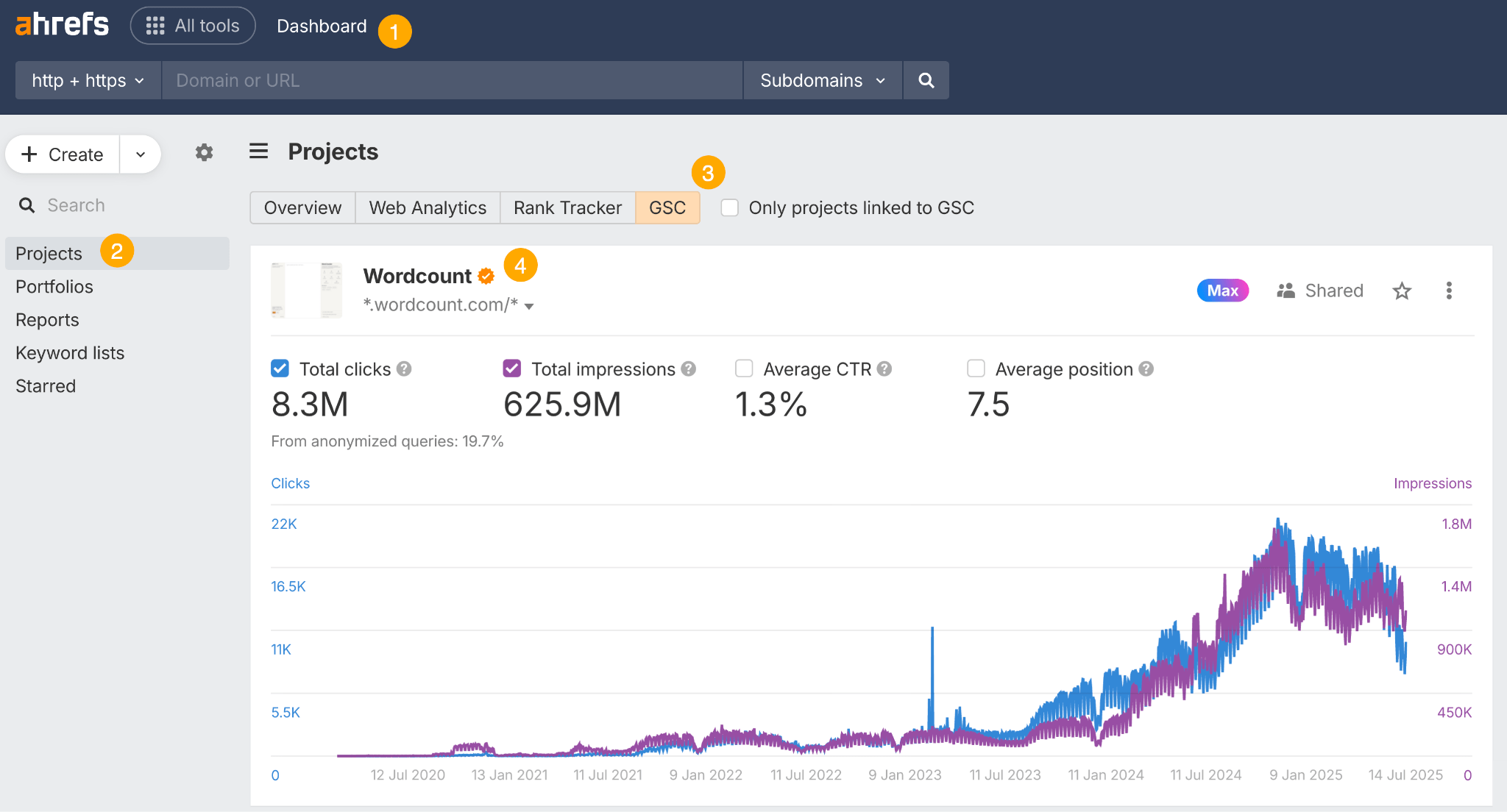Click the ahrefs logo
Viewport: 1507px width, 812px height.
pos(61,24)
